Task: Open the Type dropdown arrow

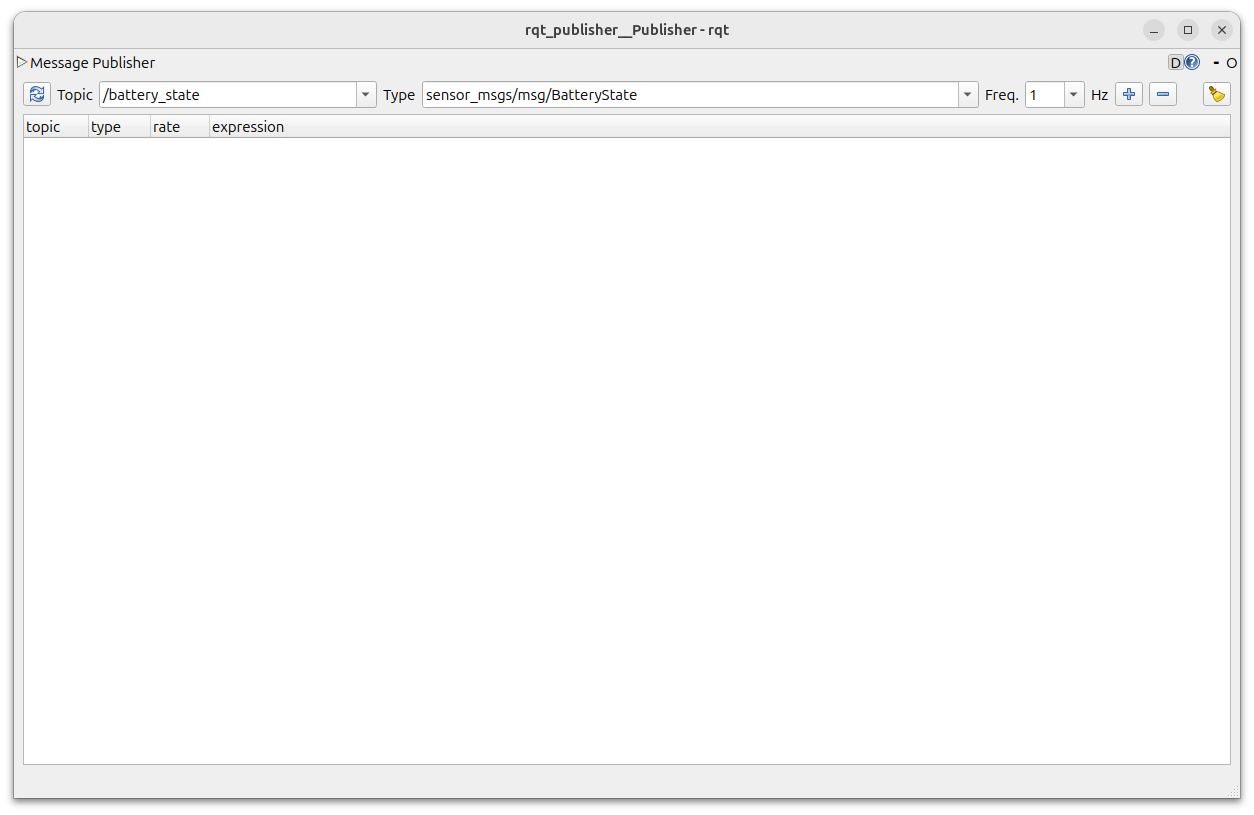Action: [x=967, y=95]
